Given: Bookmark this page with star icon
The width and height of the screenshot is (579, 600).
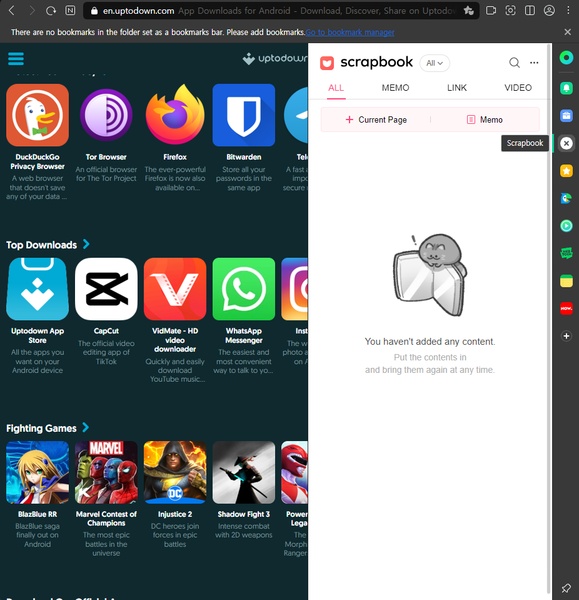Looking at the screenshot, I should click(468, 11).
